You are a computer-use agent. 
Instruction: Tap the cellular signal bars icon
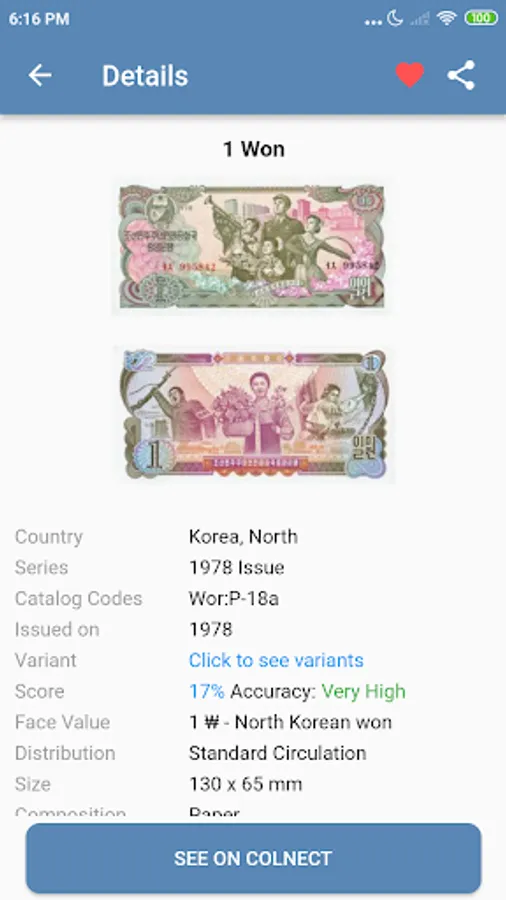tap(420, 19)
